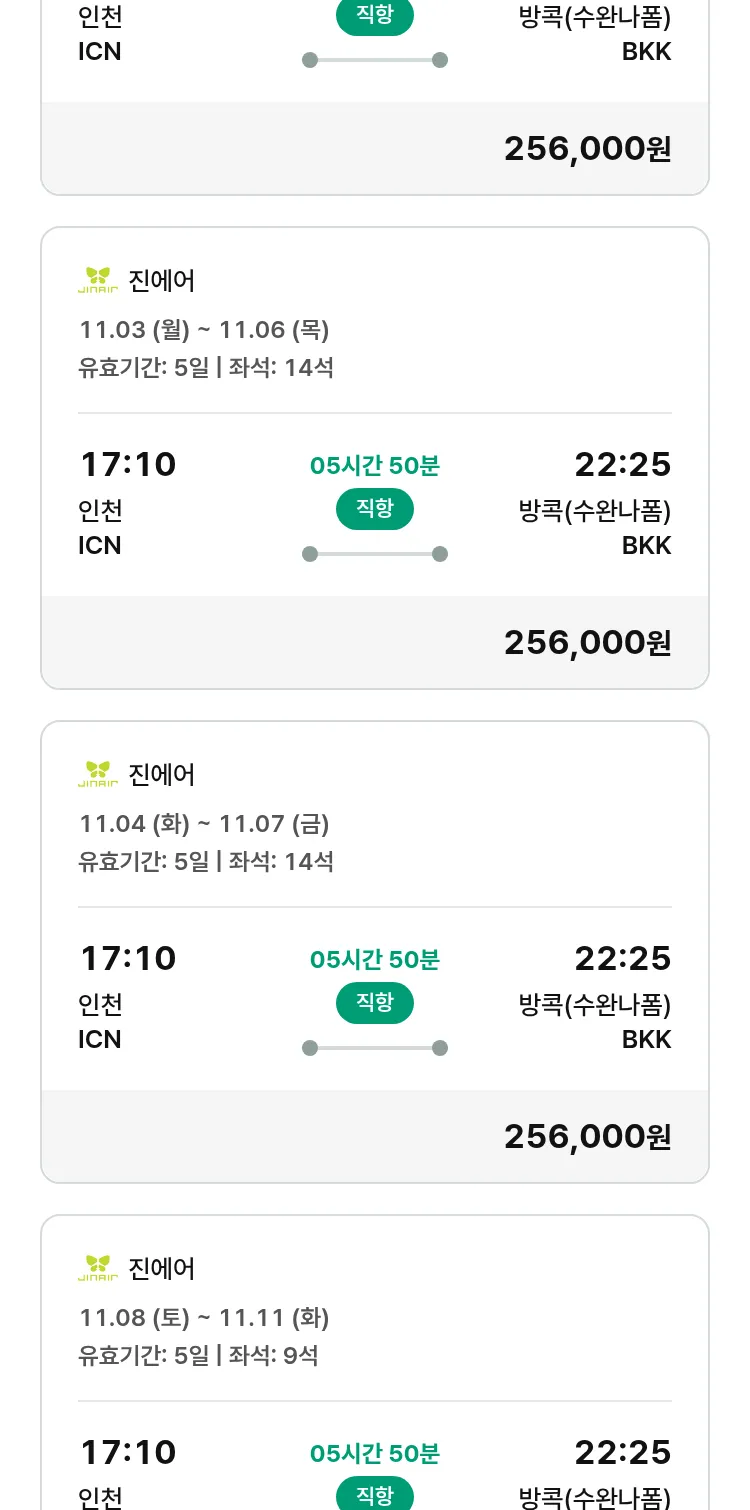
Task: Click the 22:25 arrival time on 11.04 flight
Action: (622, 959)
